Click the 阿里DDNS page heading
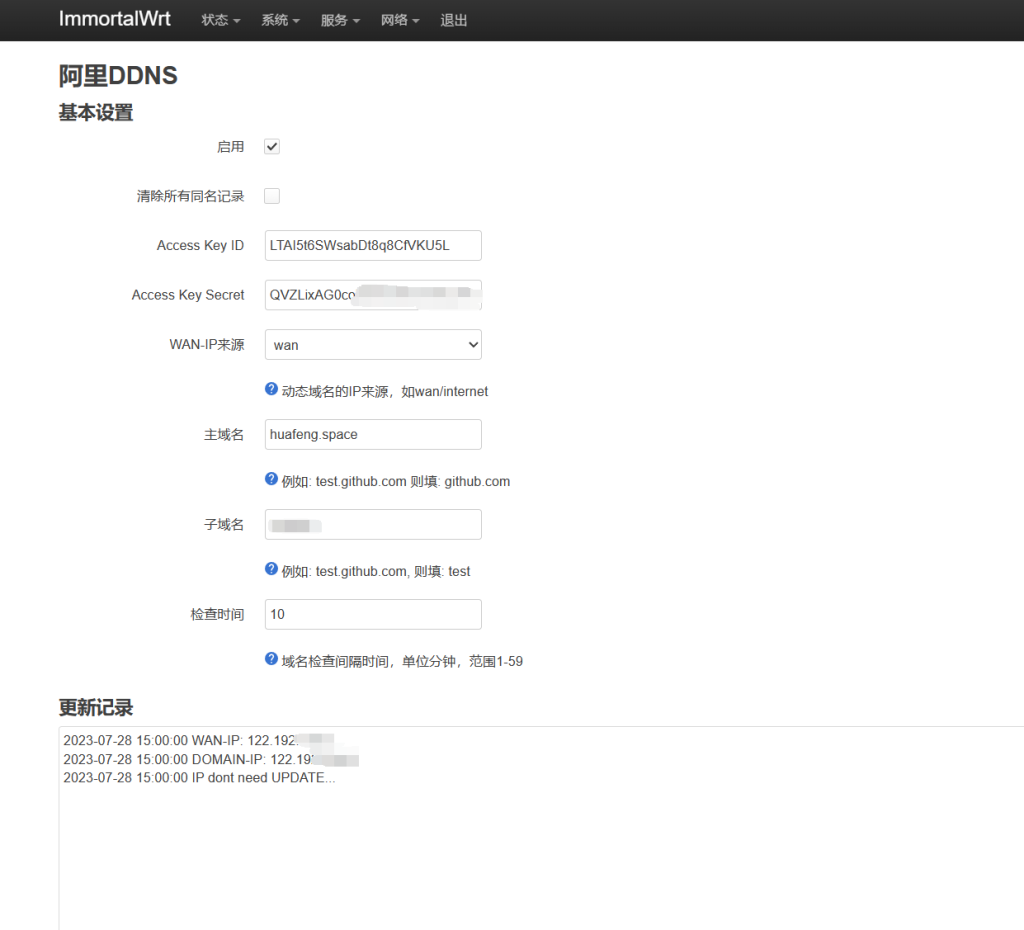The image size is (1024, 930). coord(118,76)
